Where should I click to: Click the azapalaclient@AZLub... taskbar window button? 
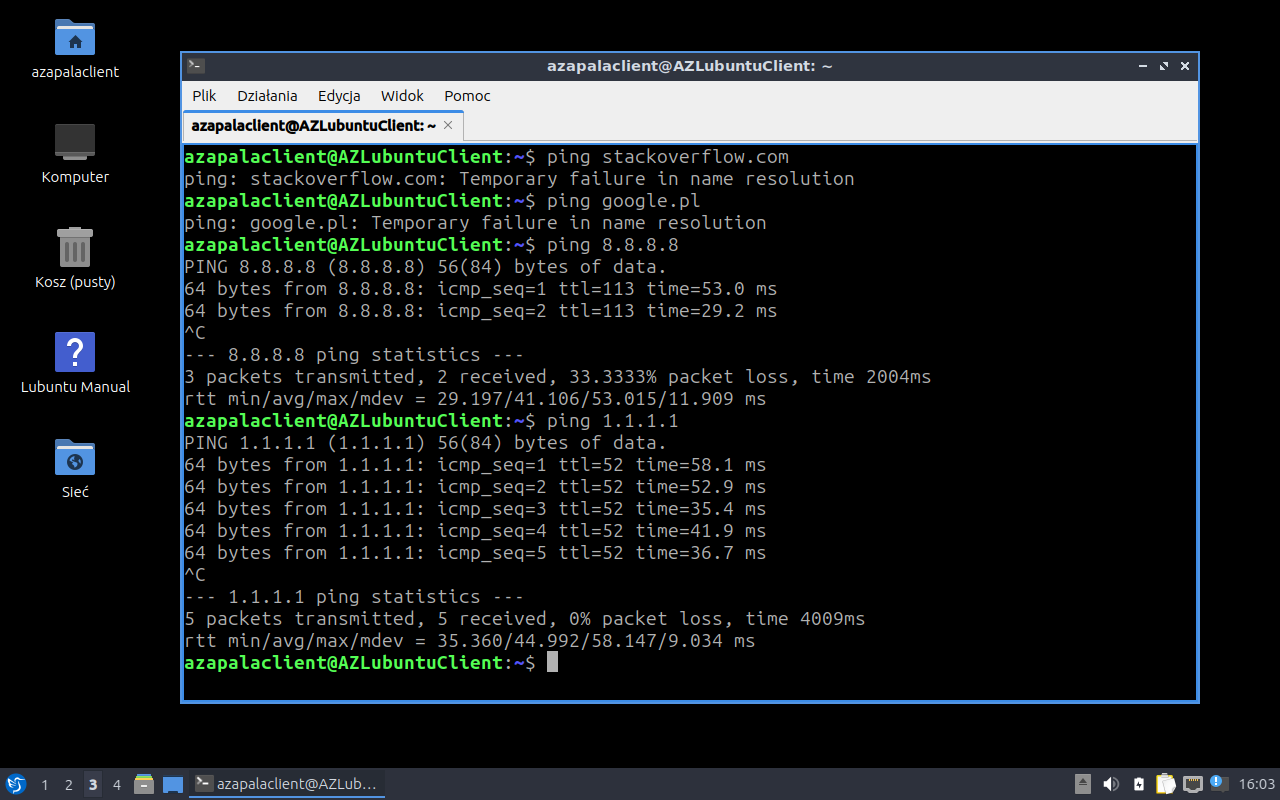pyautogui.click(x=287, y=784)
